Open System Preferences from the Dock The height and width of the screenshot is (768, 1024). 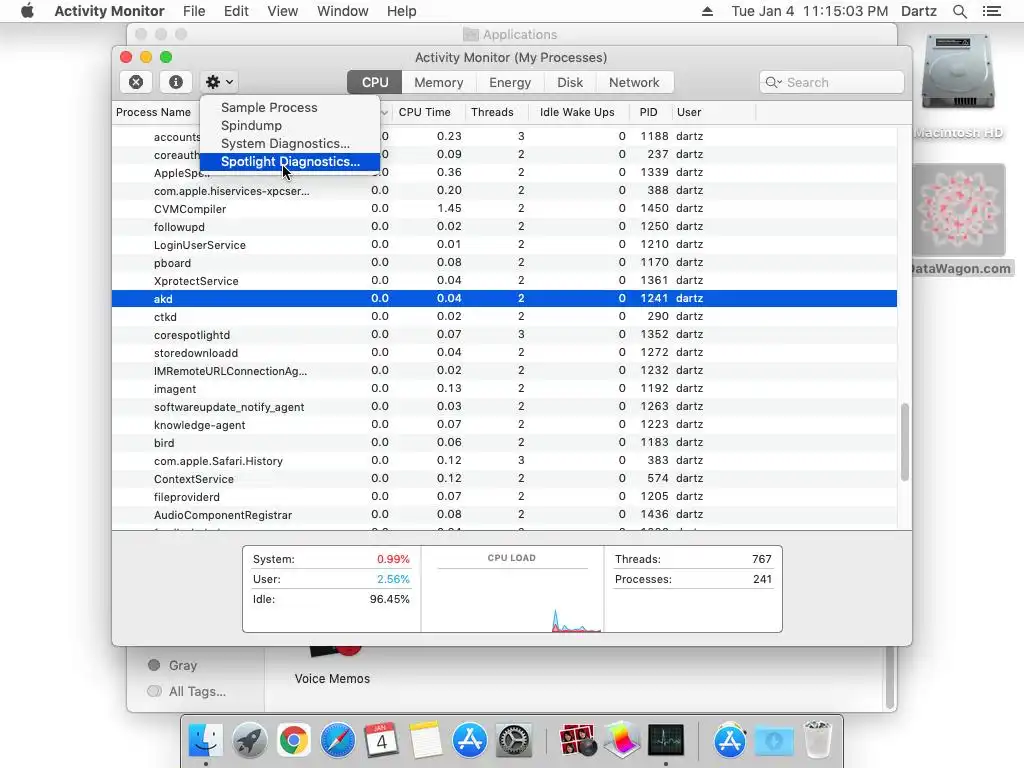click(x=514, y=741)
